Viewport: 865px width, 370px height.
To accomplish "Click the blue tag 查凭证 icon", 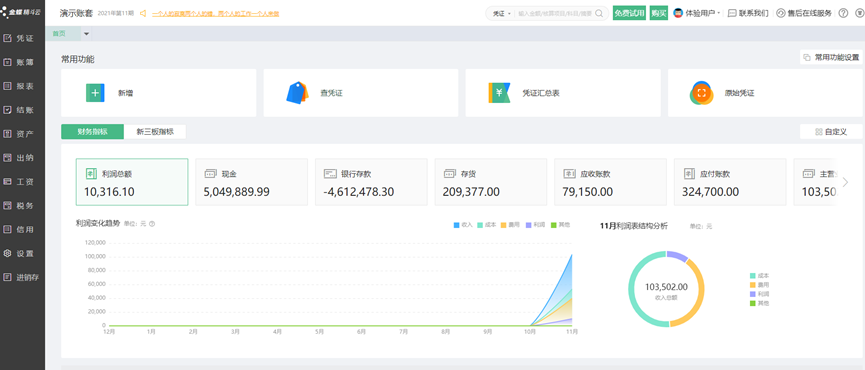I will click(297, 93).
